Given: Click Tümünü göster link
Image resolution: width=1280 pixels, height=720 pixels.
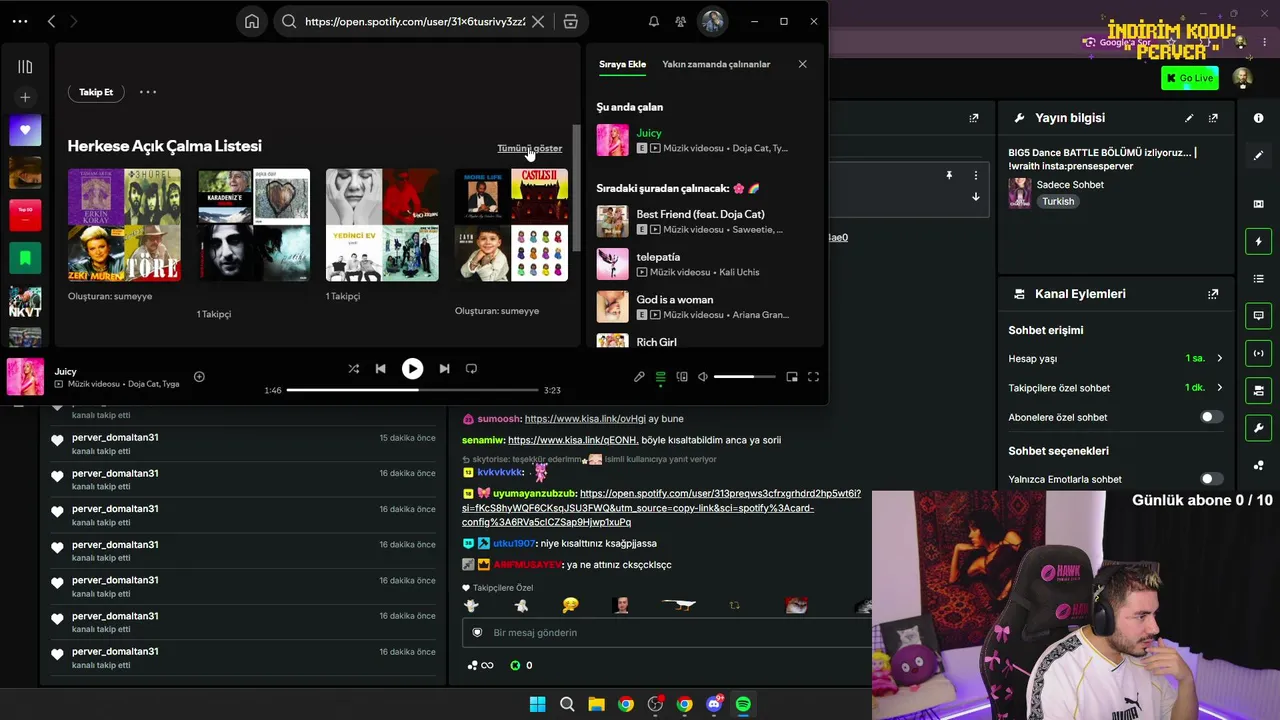Looking at the screenshot, I should [530, 148].
